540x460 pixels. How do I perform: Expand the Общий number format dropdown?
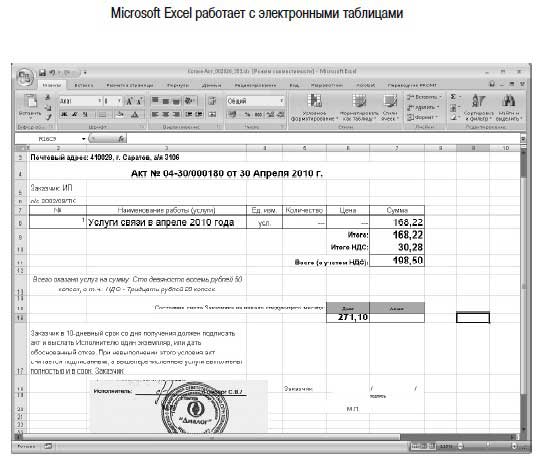[x=282, y=101]
